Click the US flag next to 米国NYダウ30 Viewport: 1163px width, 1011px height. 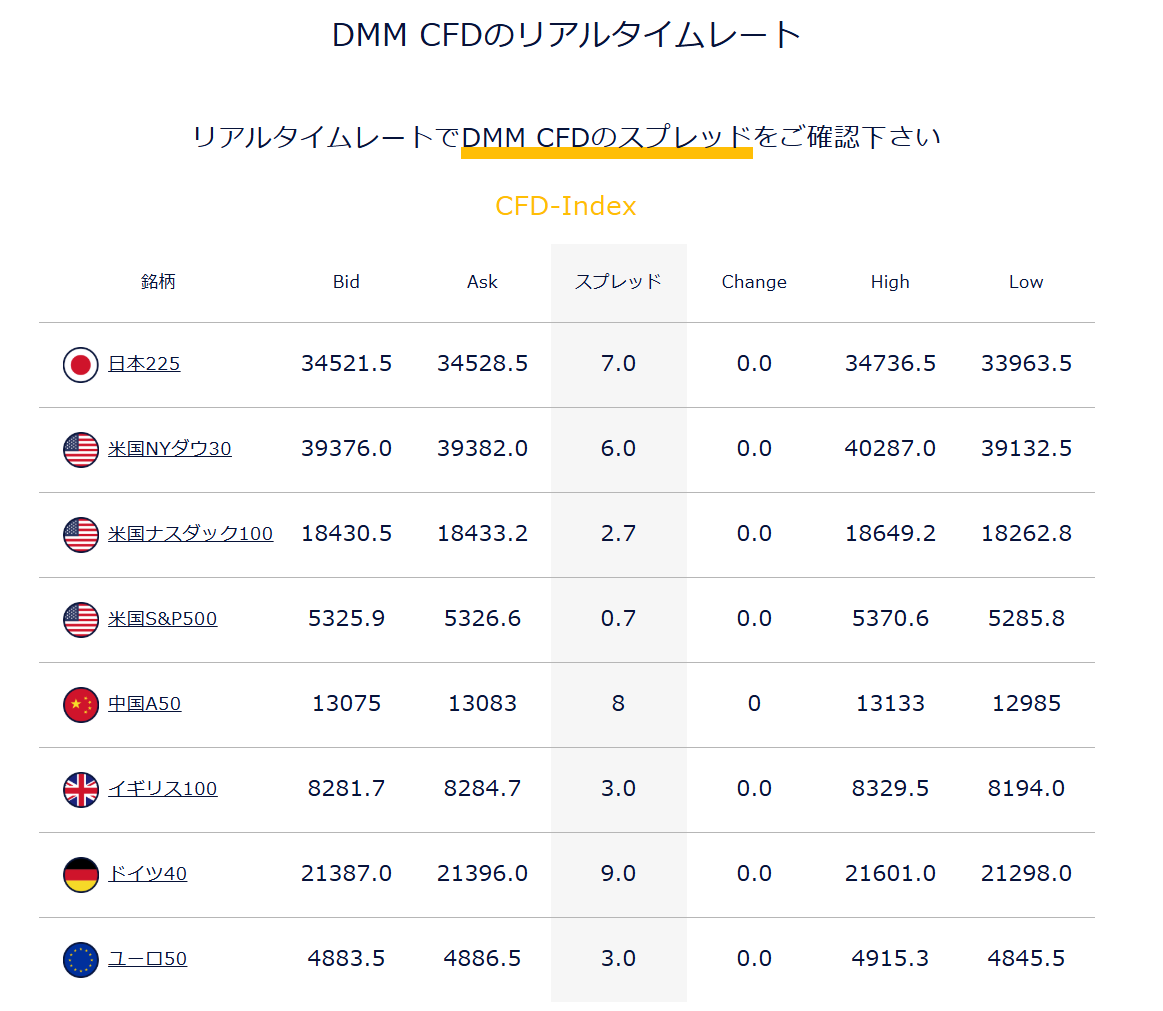pos(81,448)
